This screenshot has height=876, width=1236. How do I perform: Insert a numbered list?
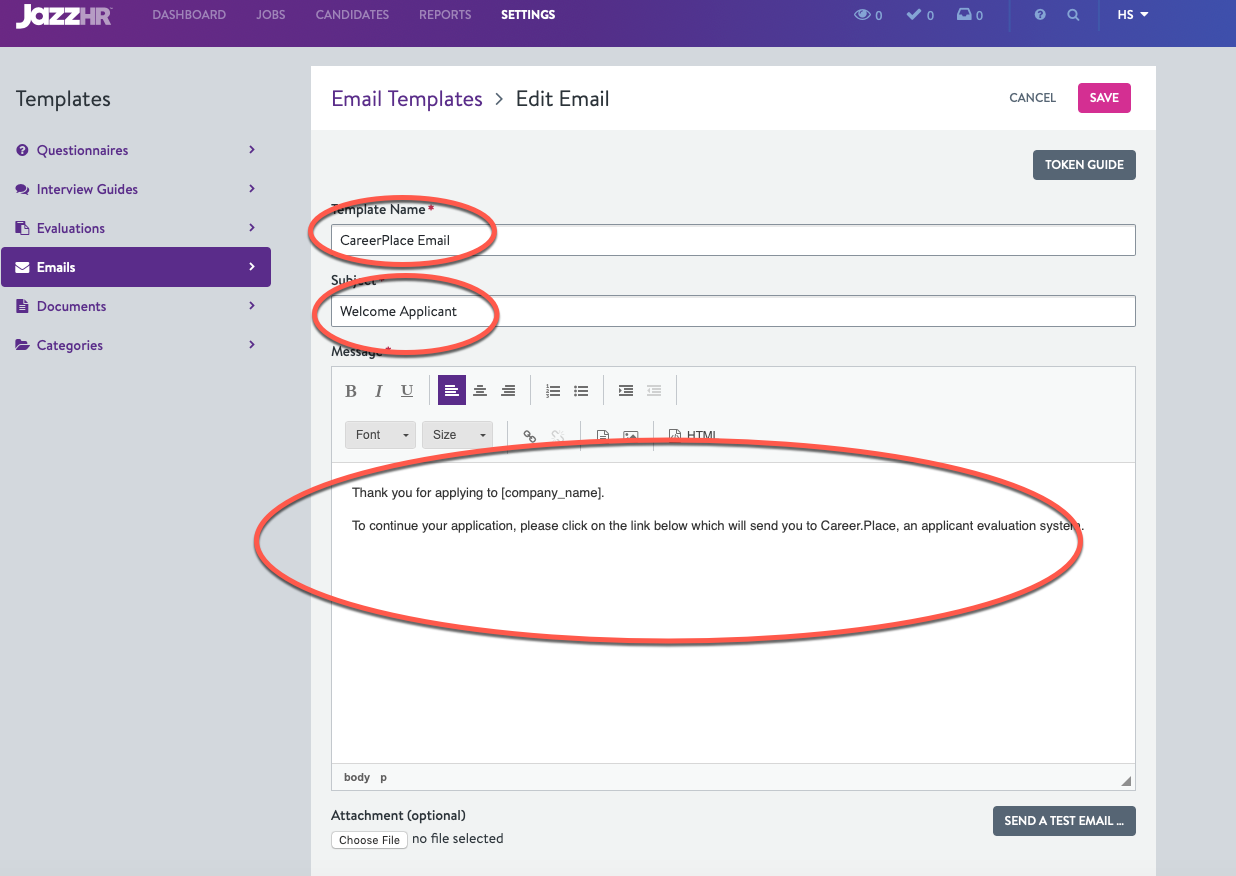(553, 391)
